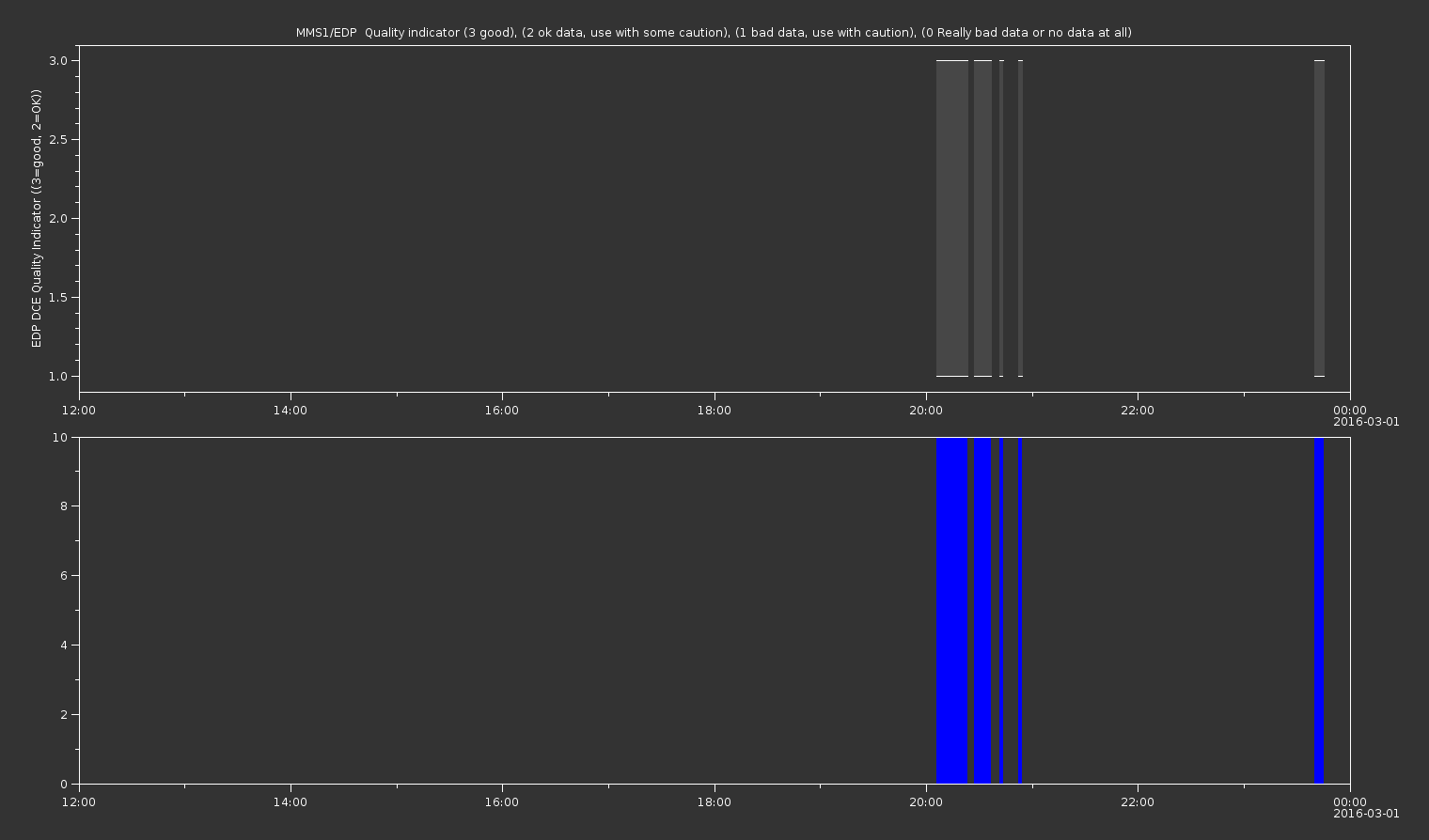1429x840 pixels.
Task: Click the 22:00 time label under upper plot
Action: [x=1138, y=410]
